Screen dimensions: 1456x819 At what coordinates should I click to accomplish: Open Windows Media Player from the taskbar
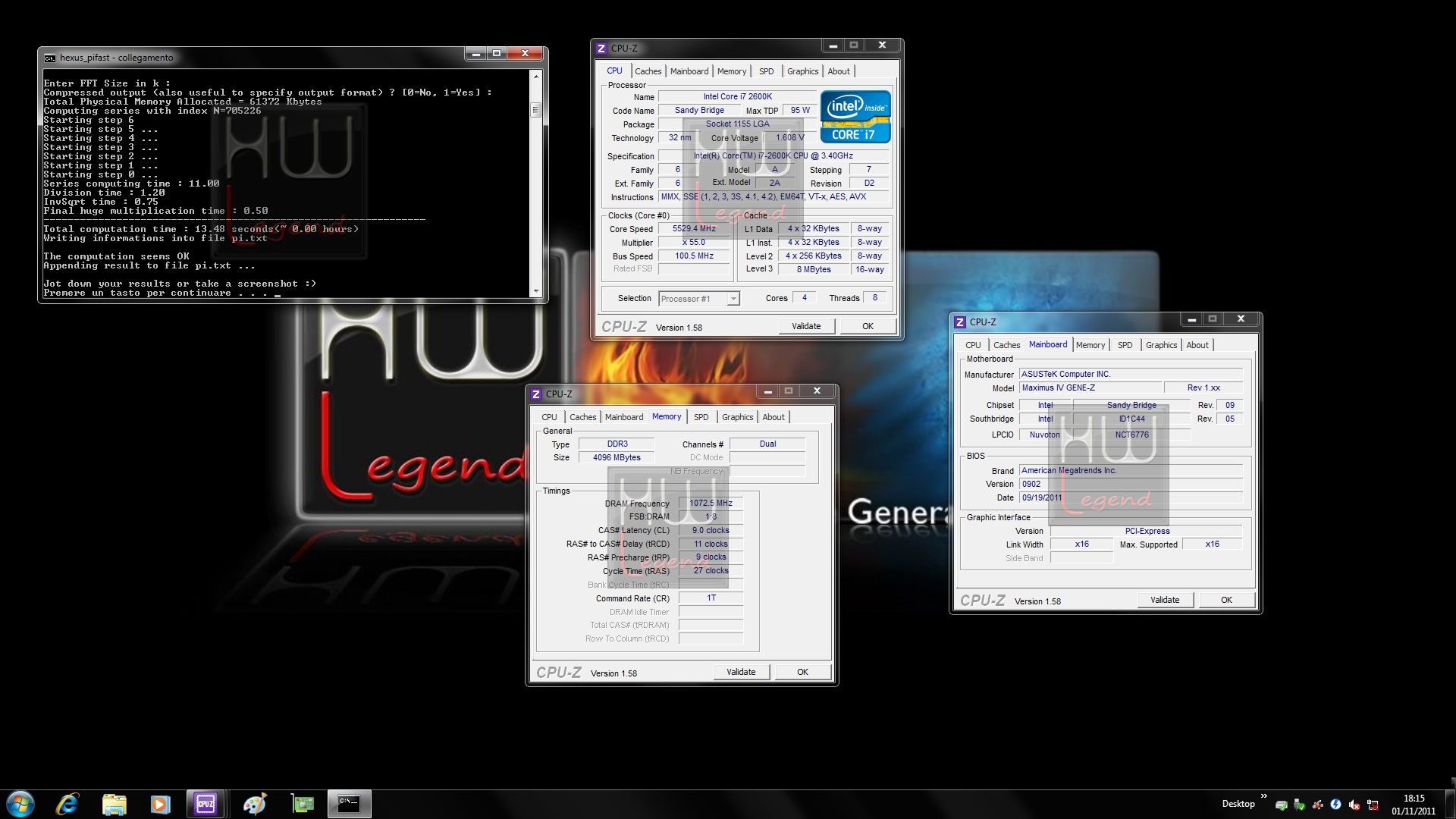click(x=160, y=804)
